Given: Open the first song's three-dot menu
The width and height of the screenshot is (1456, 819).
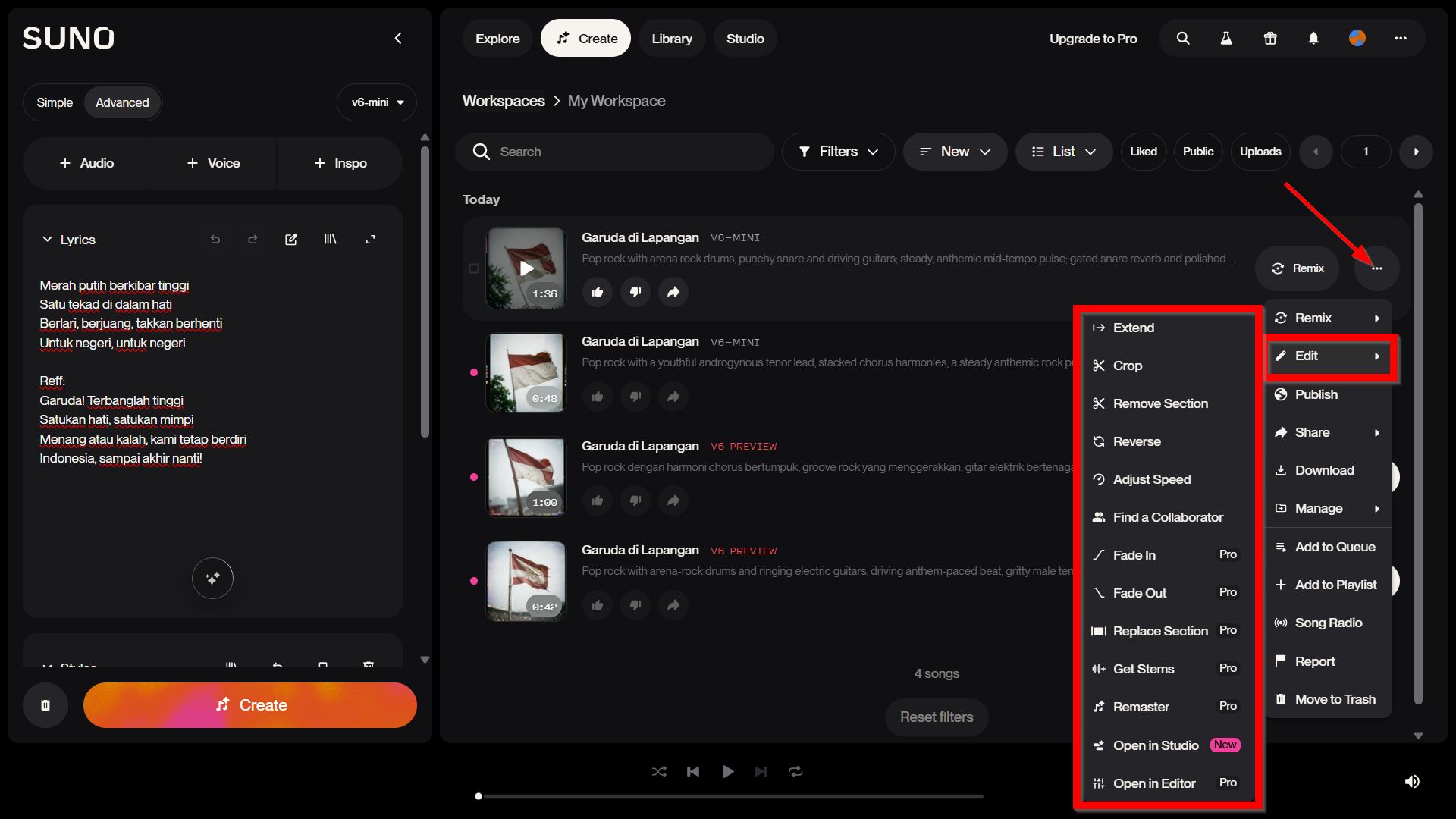Looking at the screenshot, I should point(1376,268).
